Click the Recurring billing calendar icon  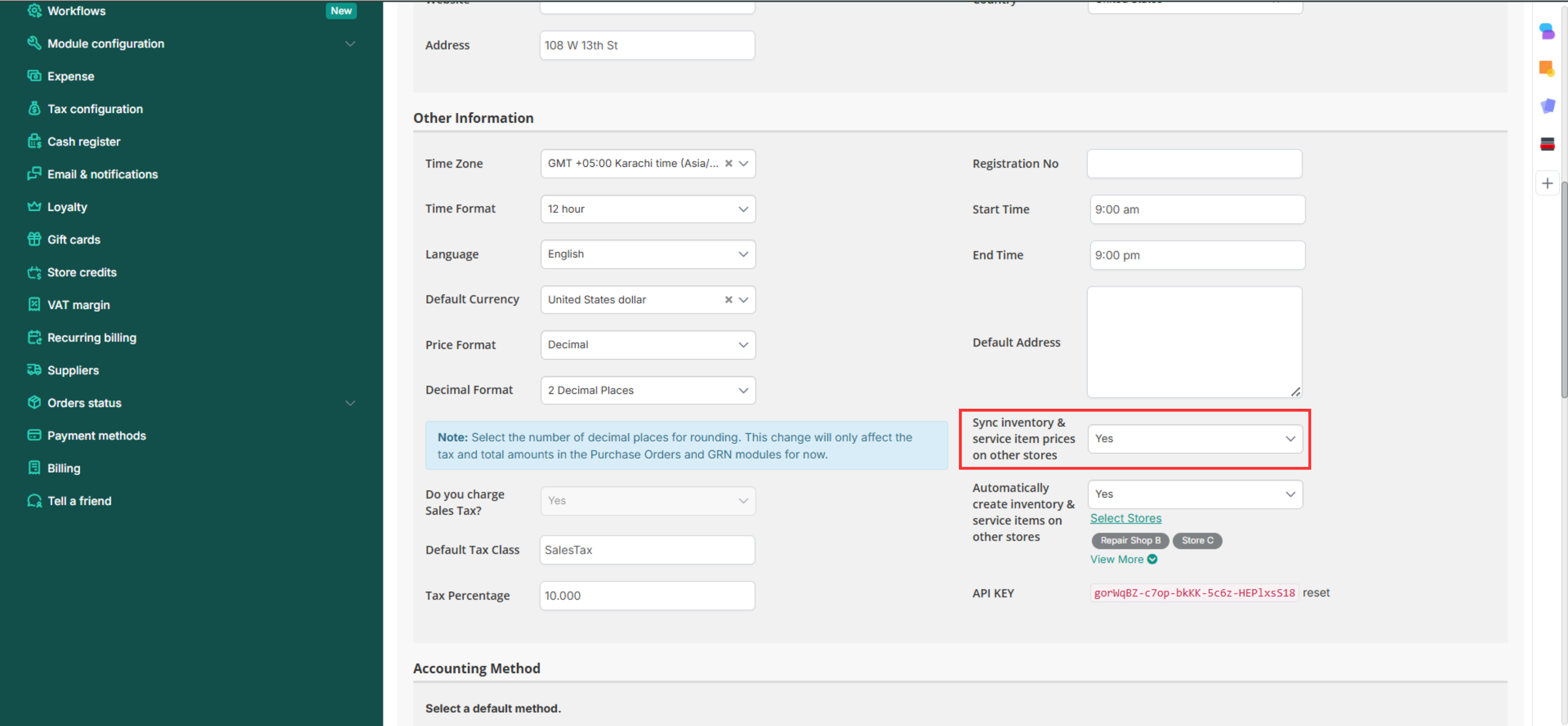pos(34,337)
